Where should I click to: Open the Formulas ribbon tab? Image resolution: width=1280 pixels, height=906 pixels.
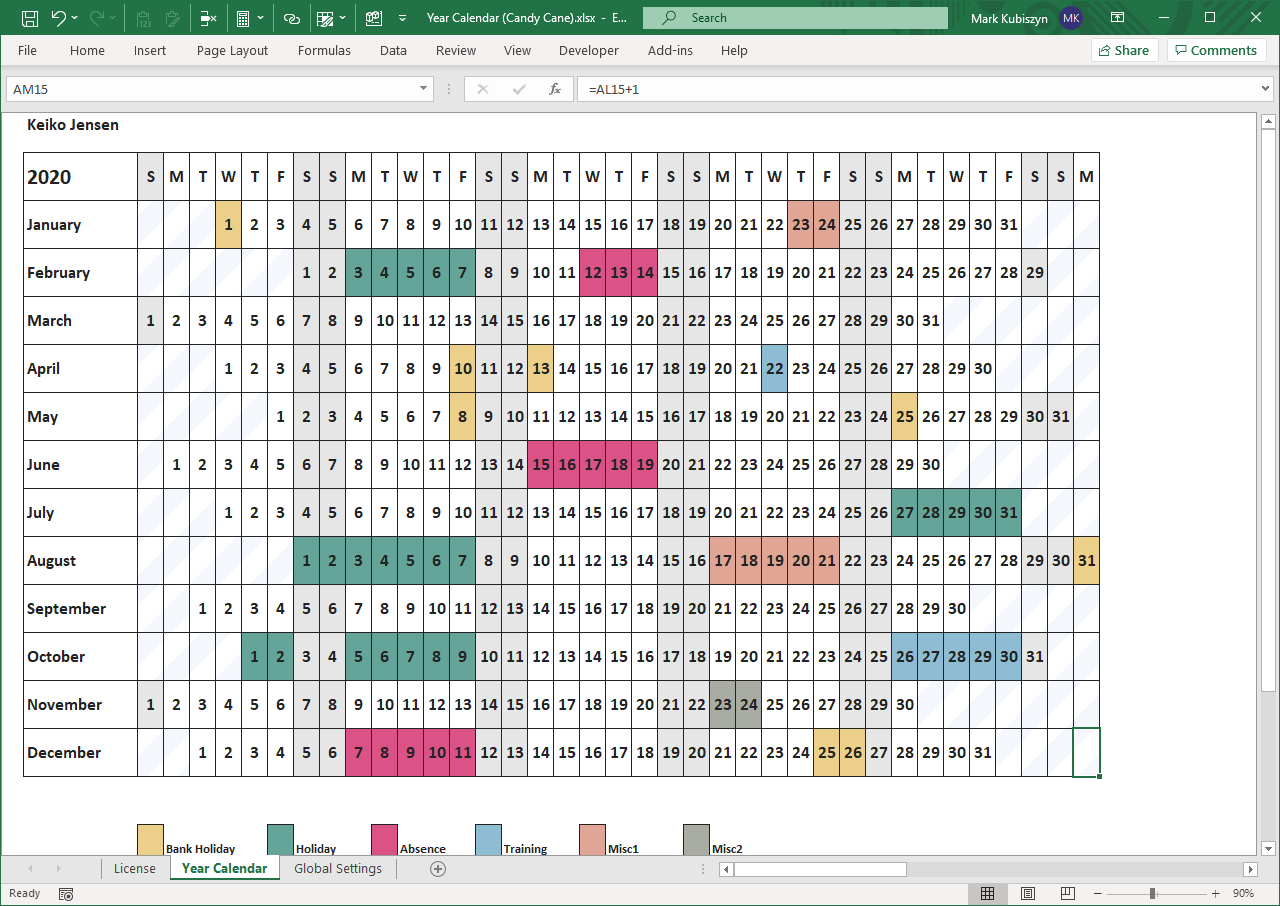point(324,50)
